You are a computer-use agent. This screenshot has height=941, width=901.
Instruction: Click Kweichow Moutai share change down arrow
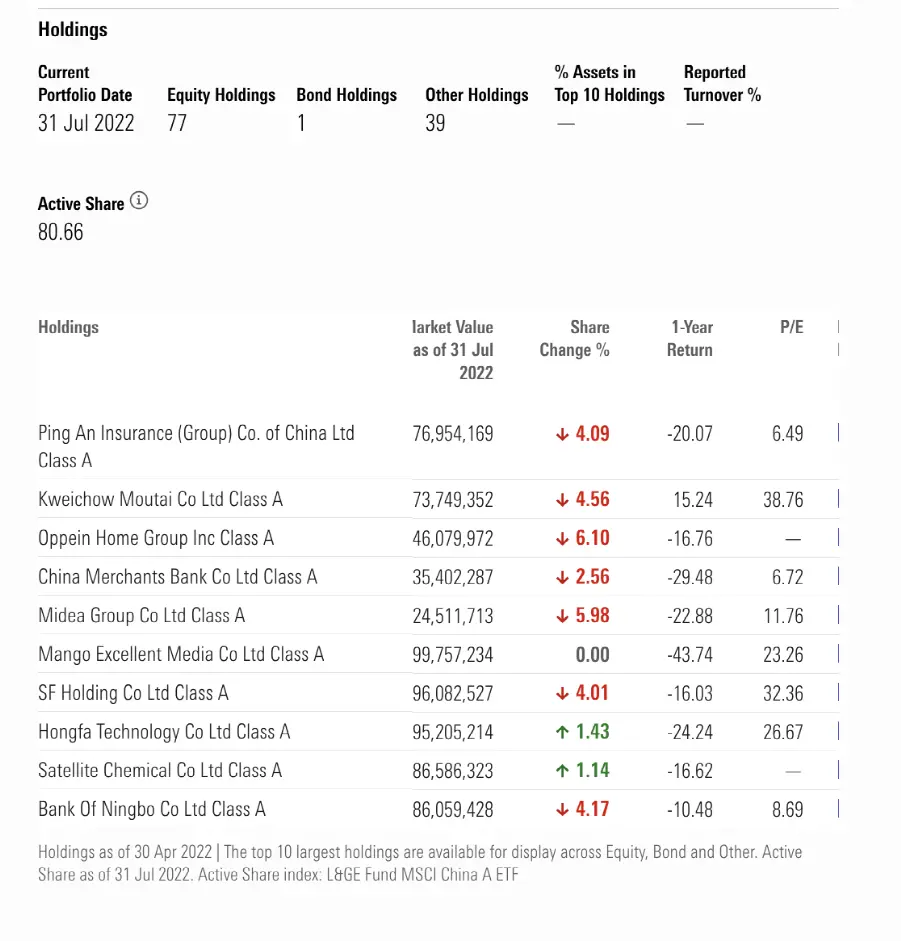click(562, 500)
